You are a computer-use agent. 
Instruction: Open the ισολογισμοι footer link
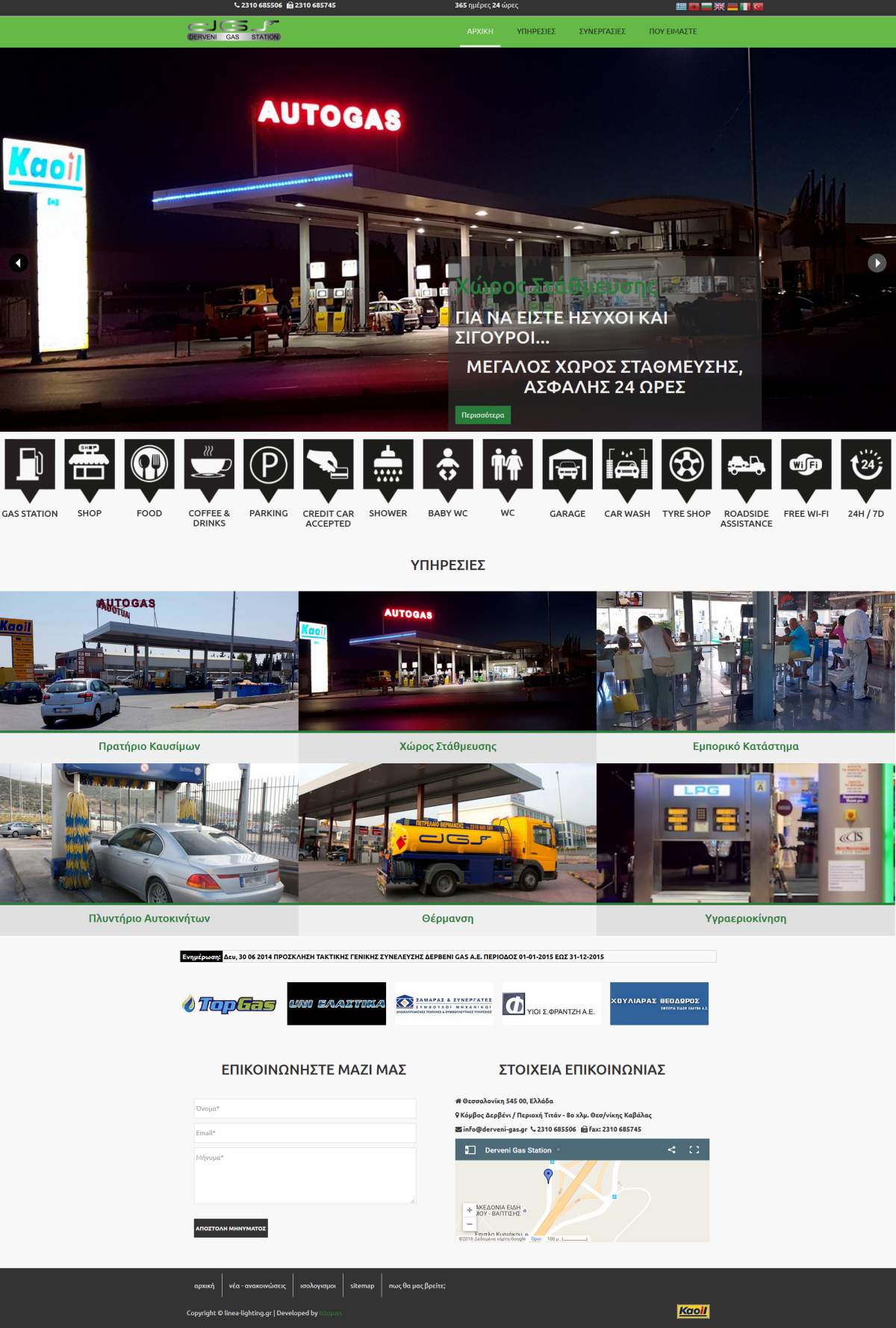click(318, 1285)
